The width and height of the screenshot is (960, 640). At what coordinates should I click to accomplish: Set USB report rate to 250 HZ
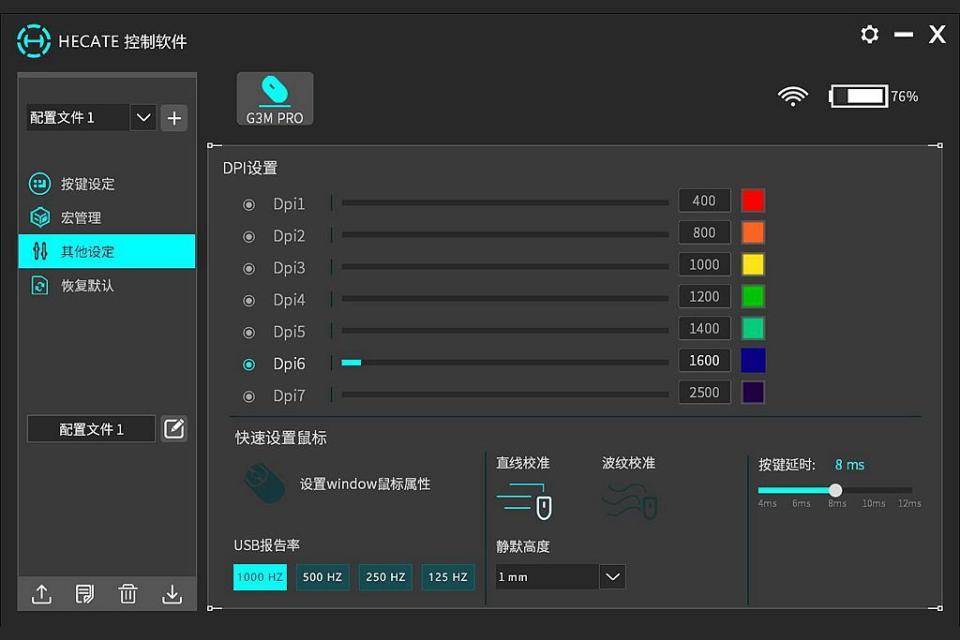(x=386, y=577)
